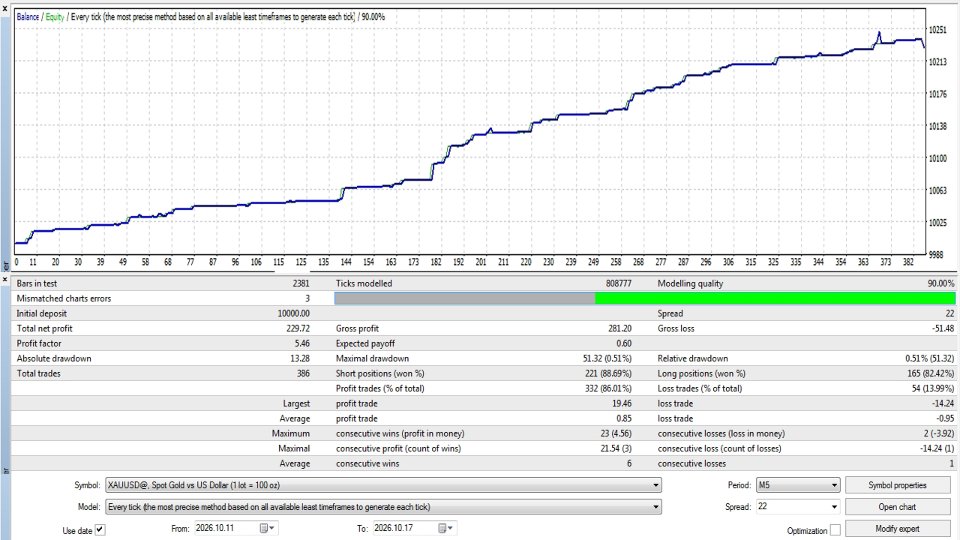Select the Ticks modelled value 808777
960x540 pixels.
618,283
